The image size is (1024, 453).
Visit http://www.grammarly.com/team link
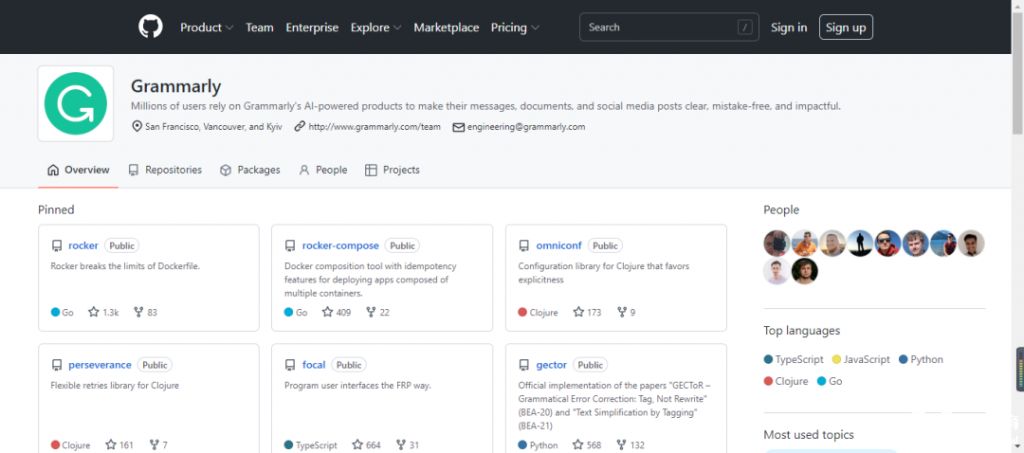pos(375,127)
